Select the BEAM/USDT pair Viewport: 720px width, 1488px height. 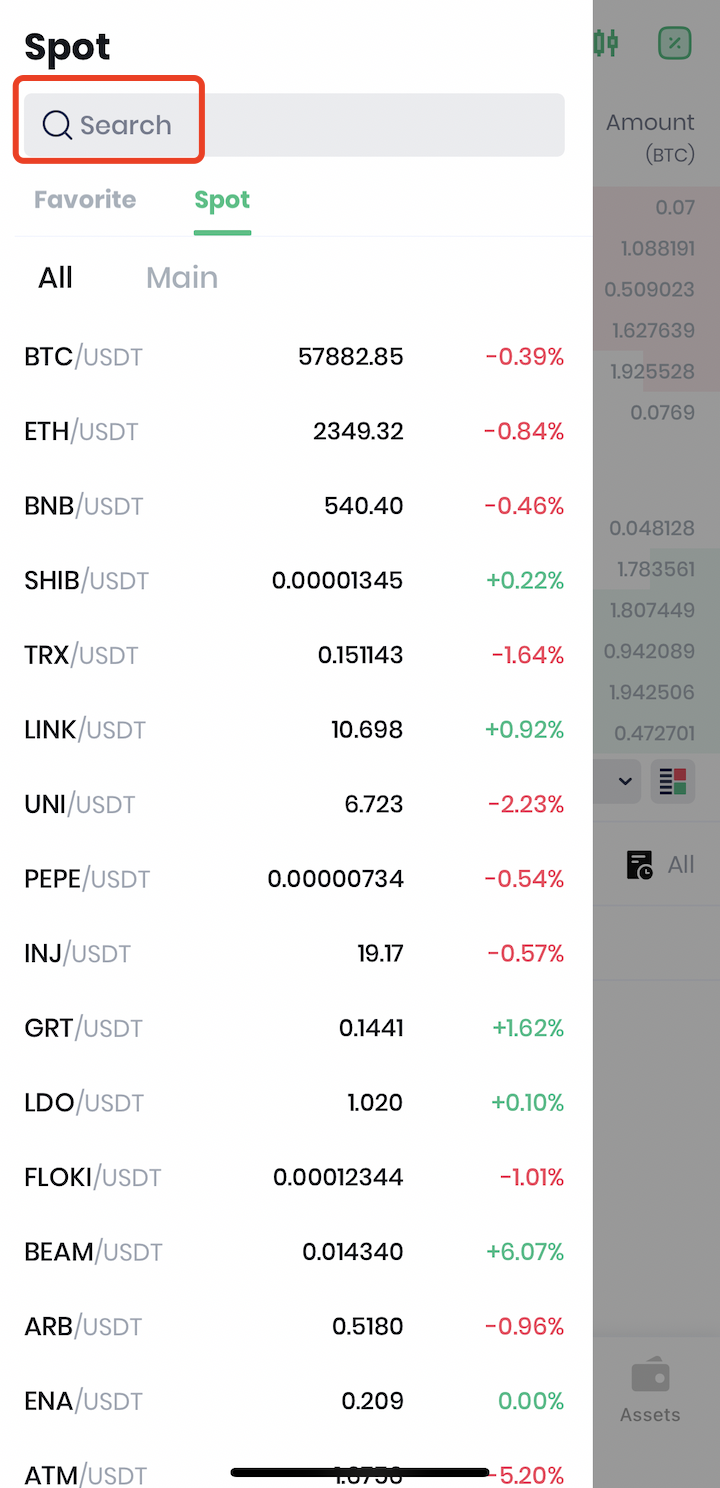(294, 1252)
